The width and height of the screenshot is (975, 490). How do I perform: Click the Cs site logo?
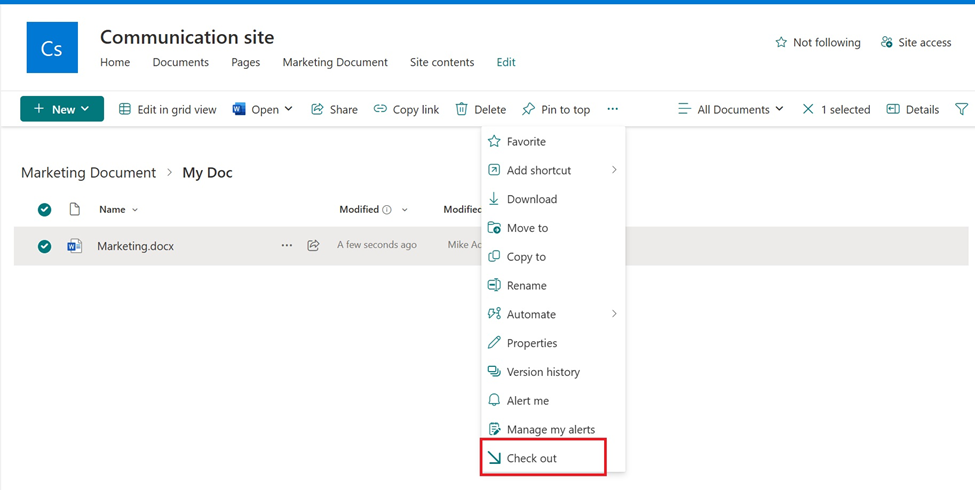point(52,47)
